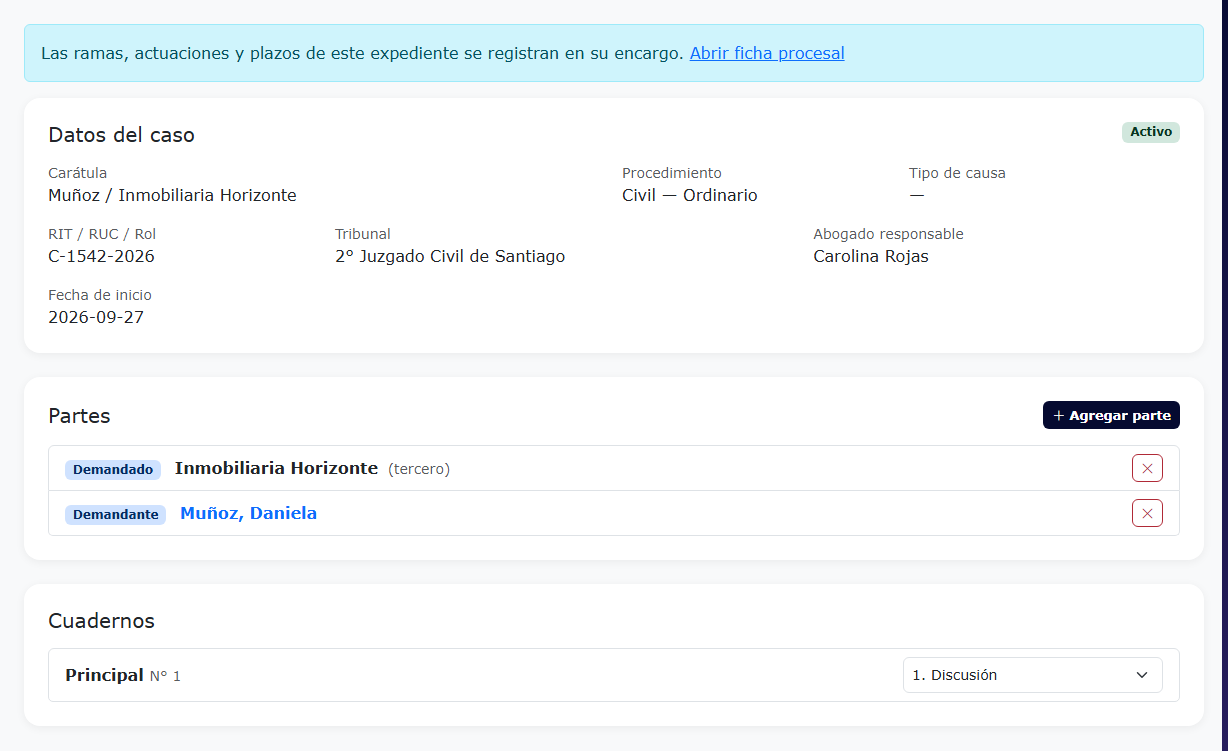Image resolution: width=1228 pixels, height=751 pixels.
Task: Expand the 1. Discusión stage dropdown
Action: point(1032,675)
